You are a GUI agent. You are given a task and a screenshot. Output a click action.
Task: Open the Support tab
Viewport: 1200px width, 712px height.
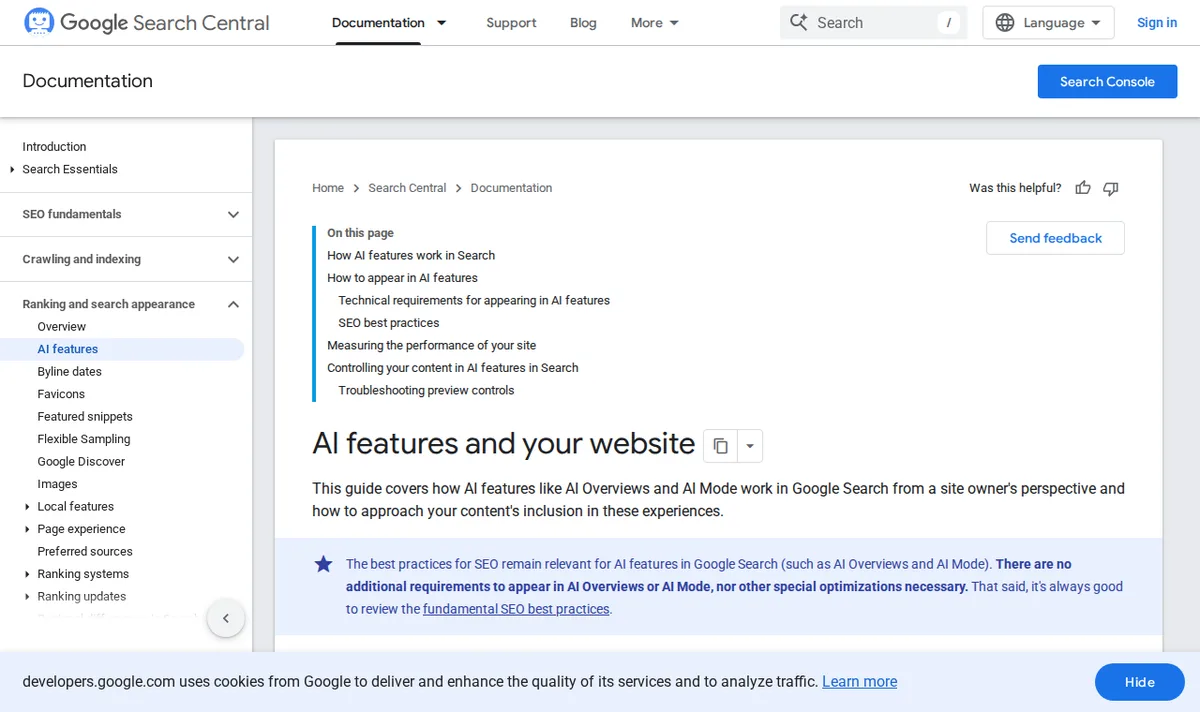pyautogui.click(x=511, y=22)
